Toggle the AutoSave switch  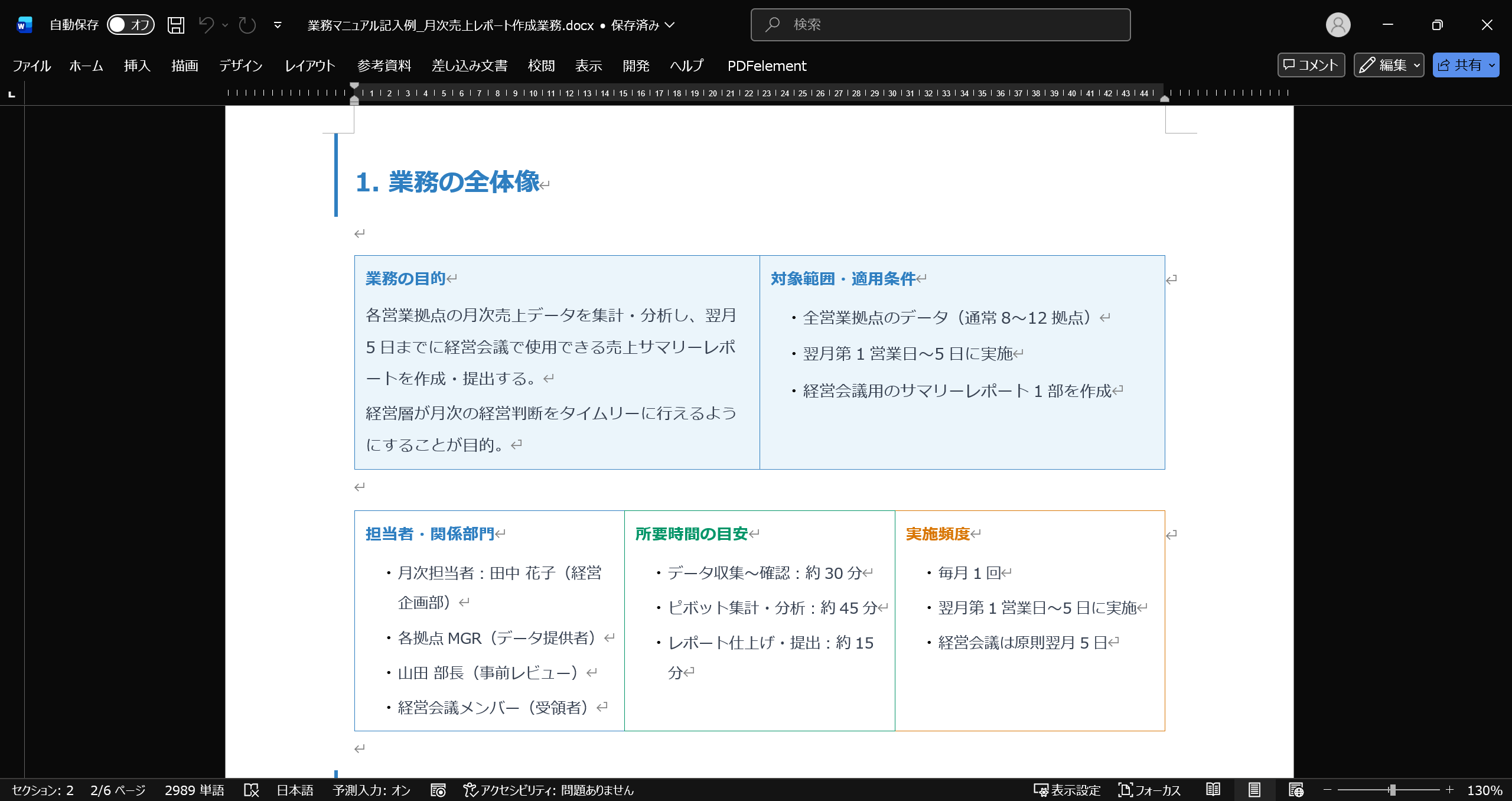coord(131,25)
